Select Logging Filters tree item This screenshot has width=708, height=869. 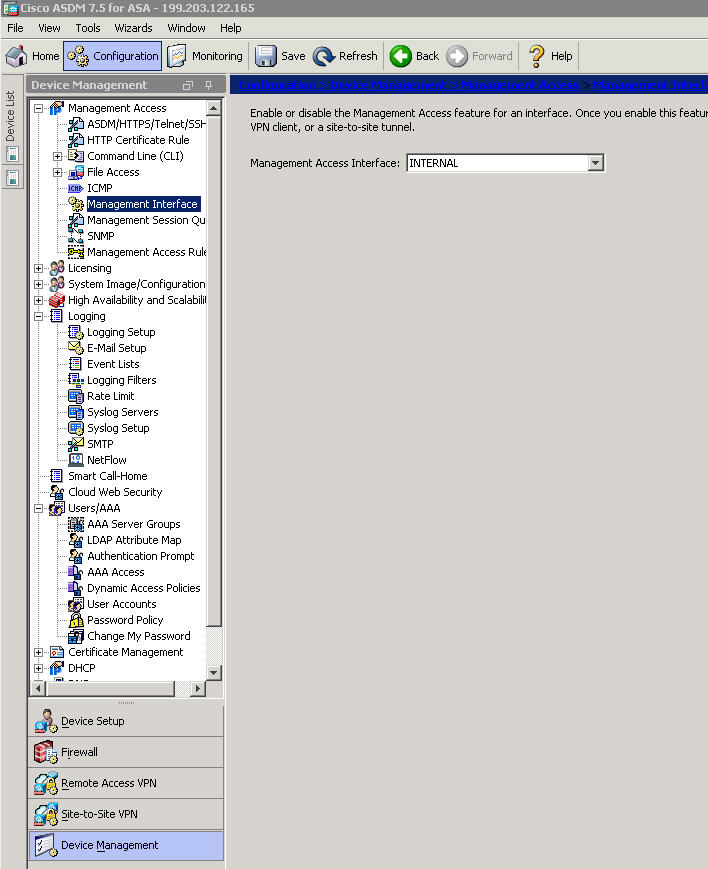[x=121, y=380]
